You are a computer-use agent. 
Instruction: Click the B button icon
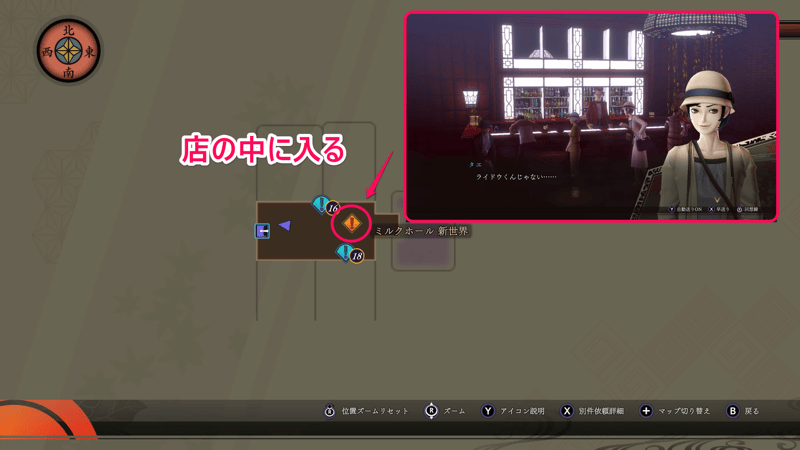pos(733,411)
